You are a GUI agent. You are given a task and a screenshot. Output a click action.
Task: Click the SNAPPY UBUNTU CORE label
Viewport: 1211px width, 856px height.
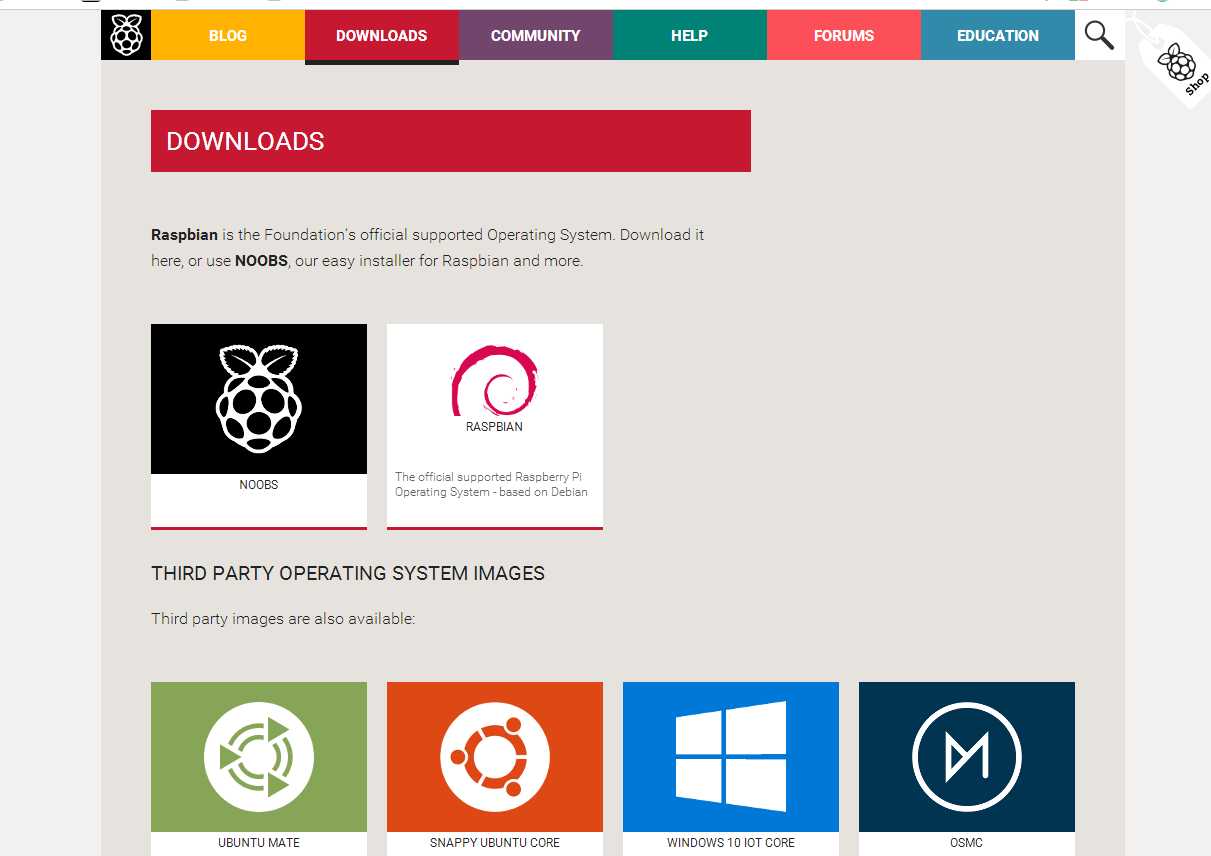(495, 843)
